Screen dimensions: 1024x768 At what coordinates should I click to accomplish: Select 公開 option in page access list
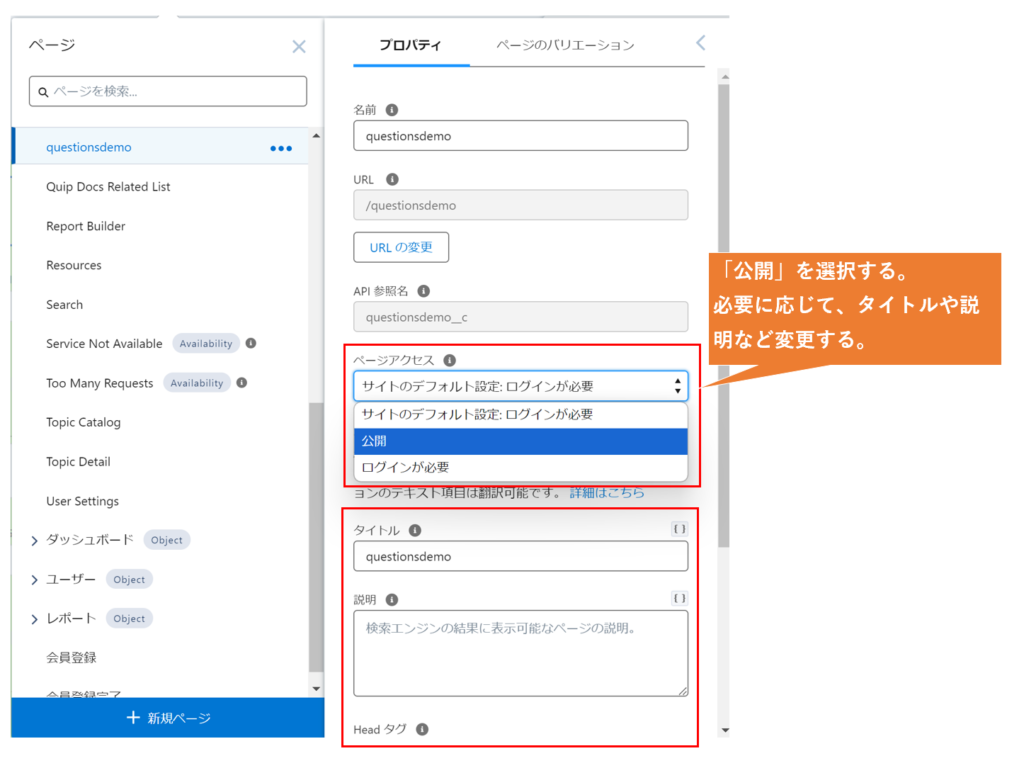click(520, 441)
